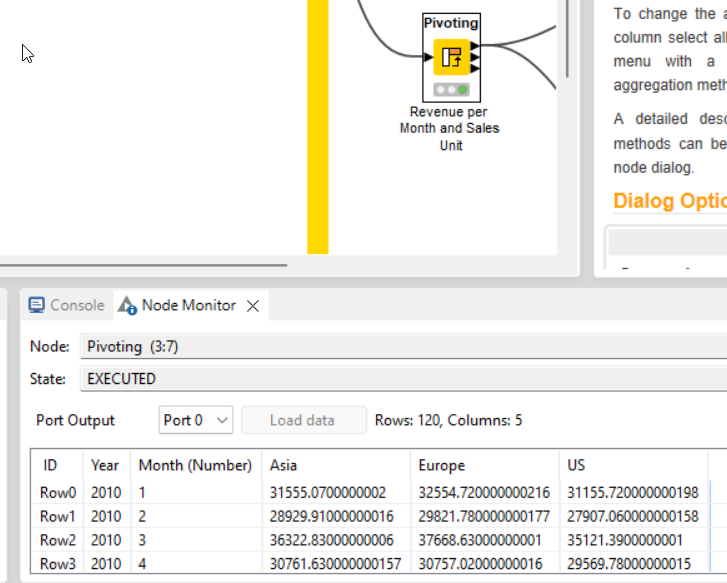Click the Node Monitor tab icon
Image resolution: width=727 pixels, height=583 pixels.
click(x=127, y=305)
